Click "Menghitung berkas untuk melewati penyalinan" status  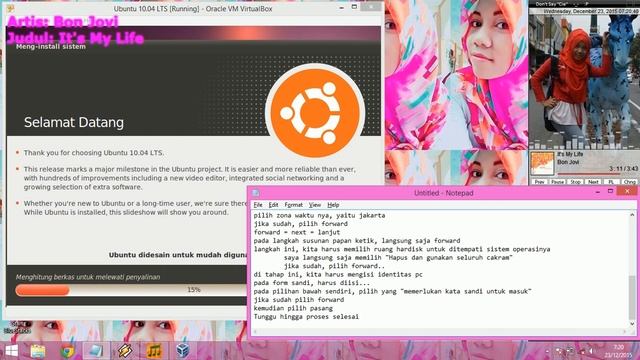pos(88,277)
